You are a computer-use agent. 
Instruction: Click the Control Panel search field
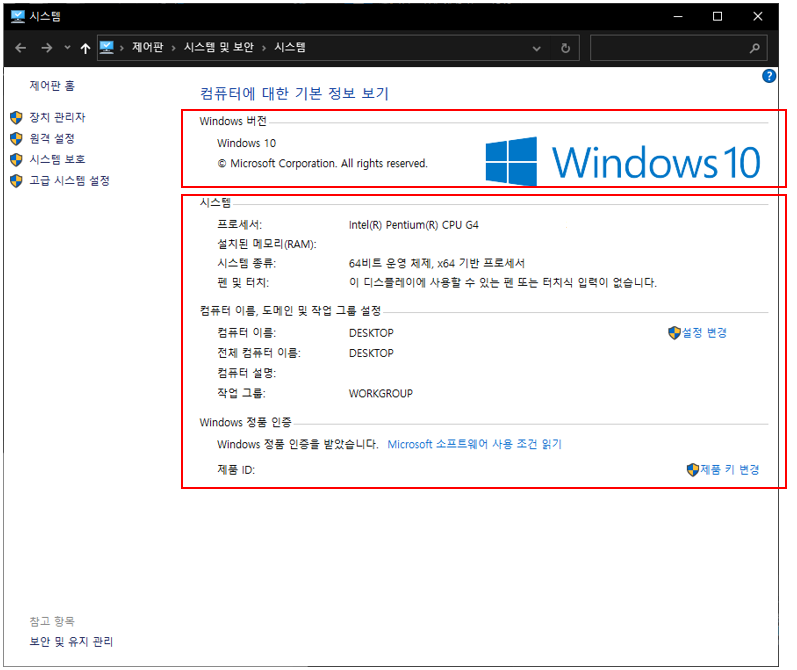pyautogui.click(x=678, y=48)
